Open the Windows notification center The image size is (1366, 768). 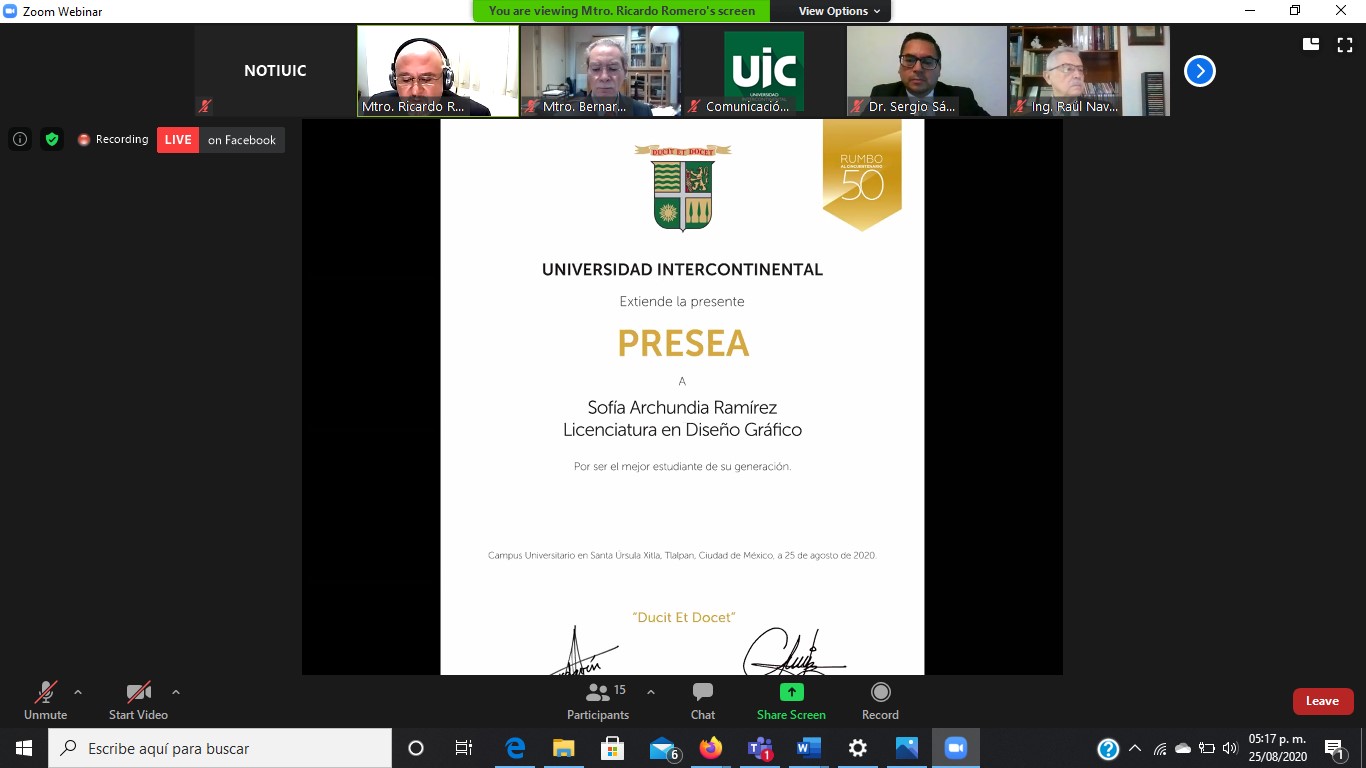(1335, 749)
